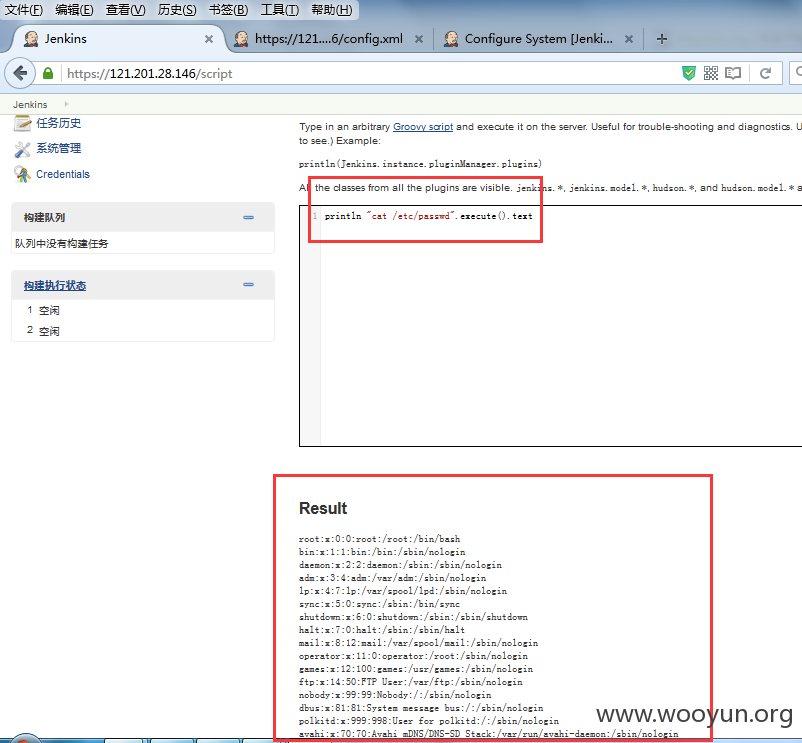Expand the Jenkins breadcrumb arrow
Viewport: 802px width, 743px height.
point(66,104)
